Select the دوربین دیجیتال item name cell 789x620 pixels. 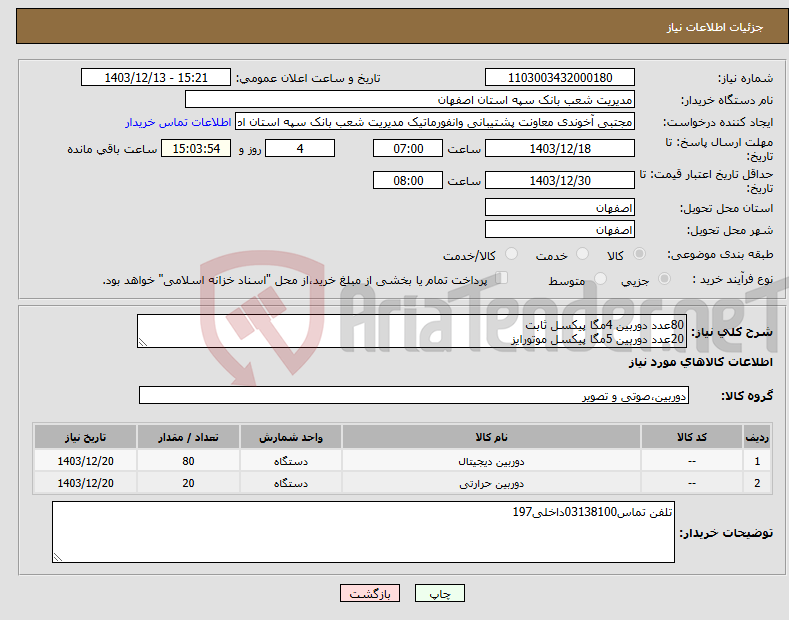[x=492, y=461]
